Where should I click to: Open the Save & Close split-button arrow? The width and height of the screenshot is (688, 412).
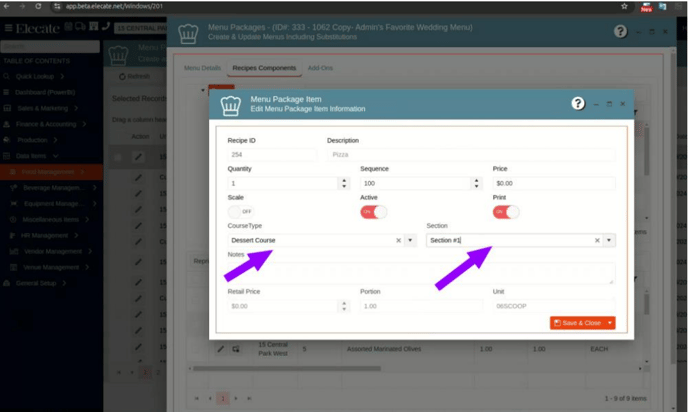click(610, 323)
